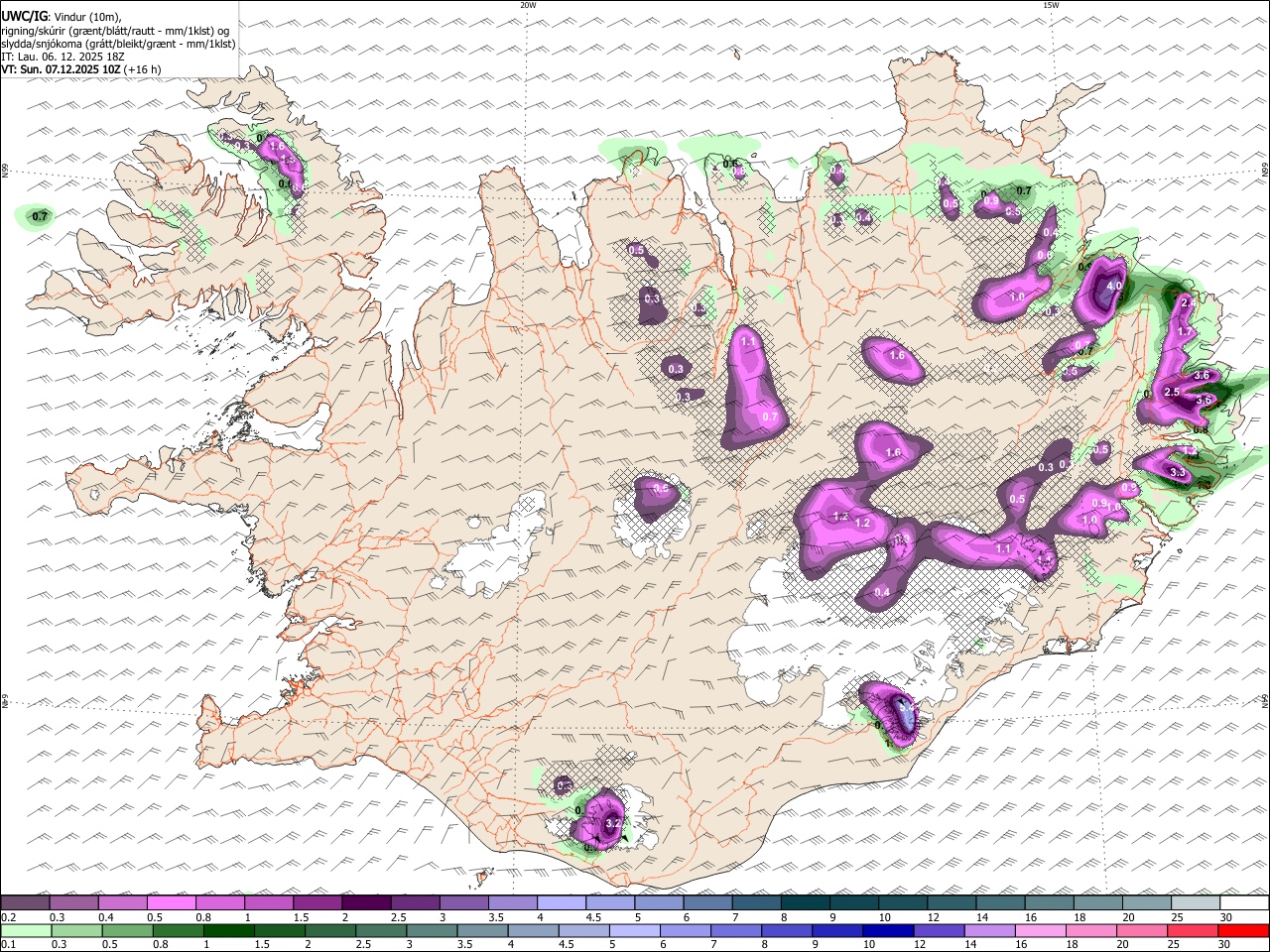
Task: Select the palest green lower swatch between 0.1 and 0.3
Action: 25,931
